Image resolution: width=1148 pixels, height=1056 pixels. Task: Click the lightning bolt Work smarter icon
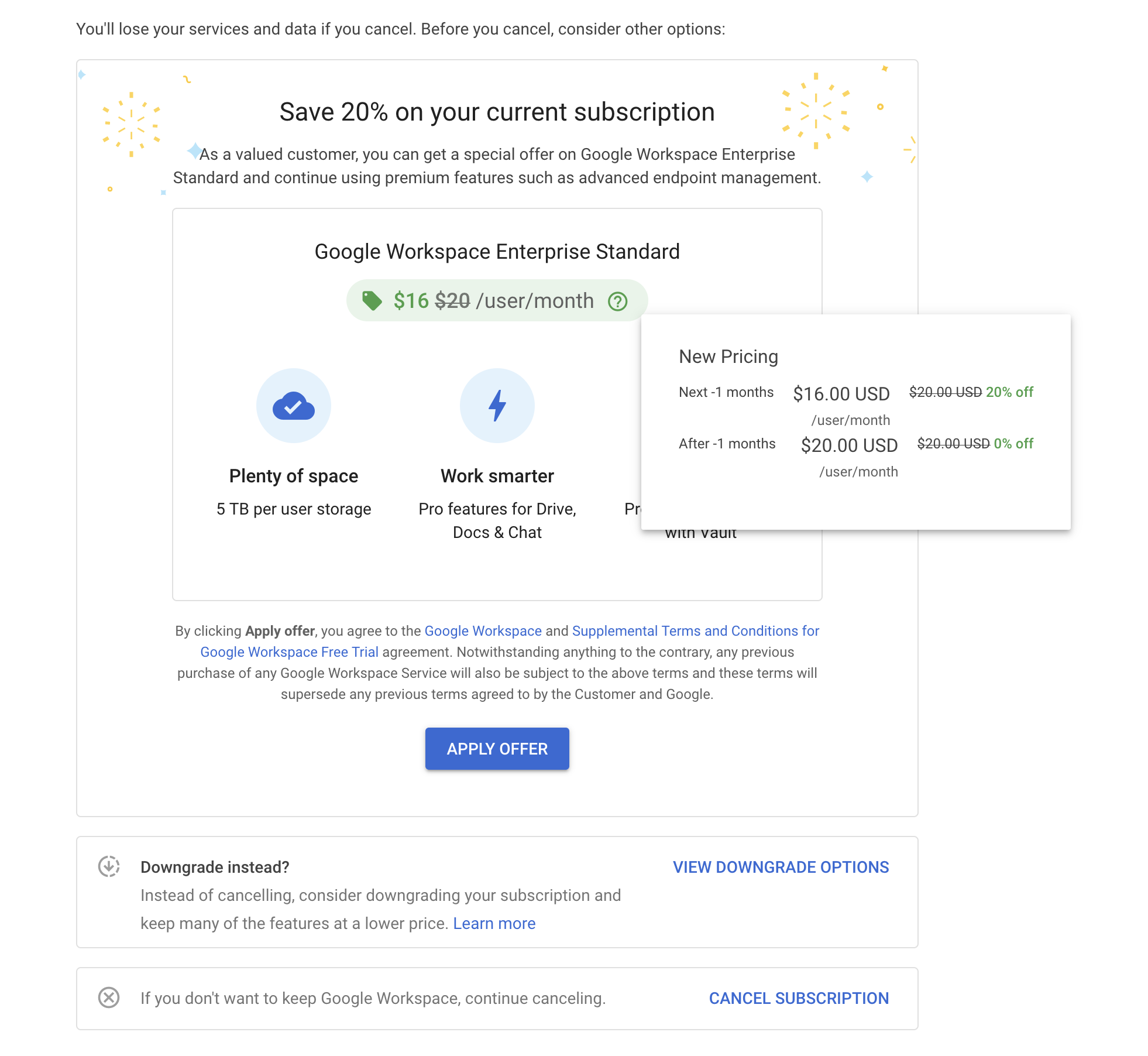coord(497,406)
